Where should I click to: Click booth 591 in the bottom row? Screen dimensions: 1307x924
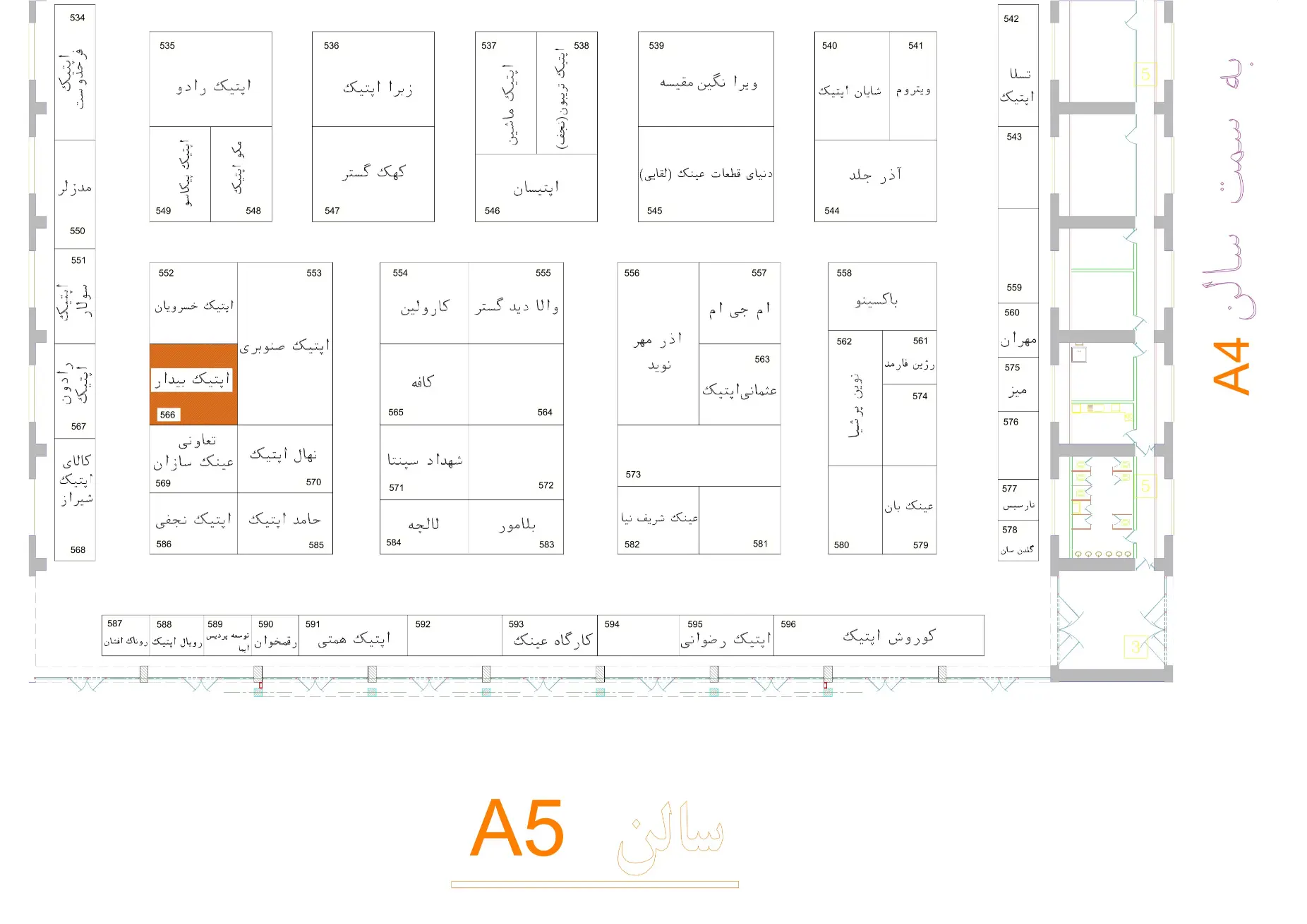(353, 636)
